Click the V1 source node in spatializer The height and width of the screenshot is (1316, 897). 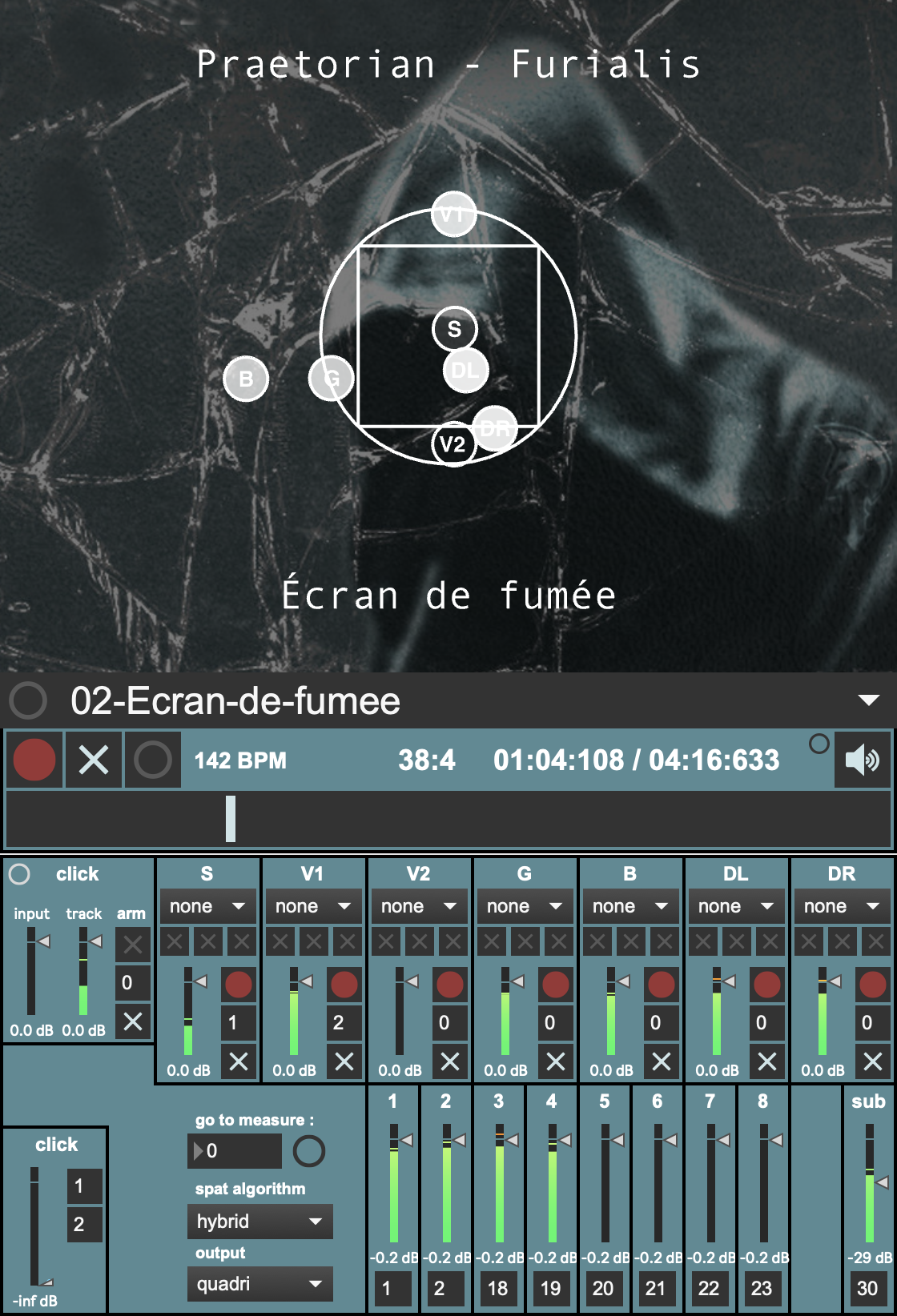[x=453, y=215]
